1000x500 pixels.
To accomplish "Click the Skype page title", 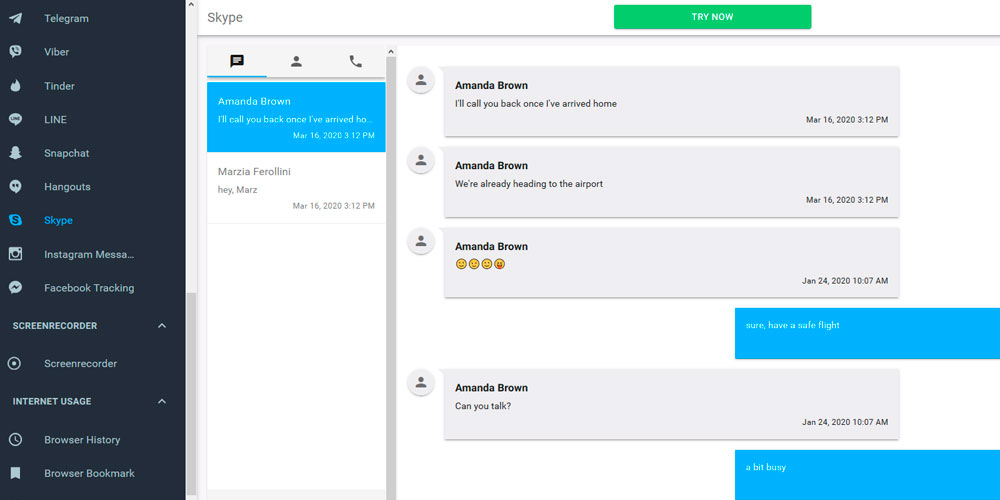I will pyautogui.click(x=225, y=18).
